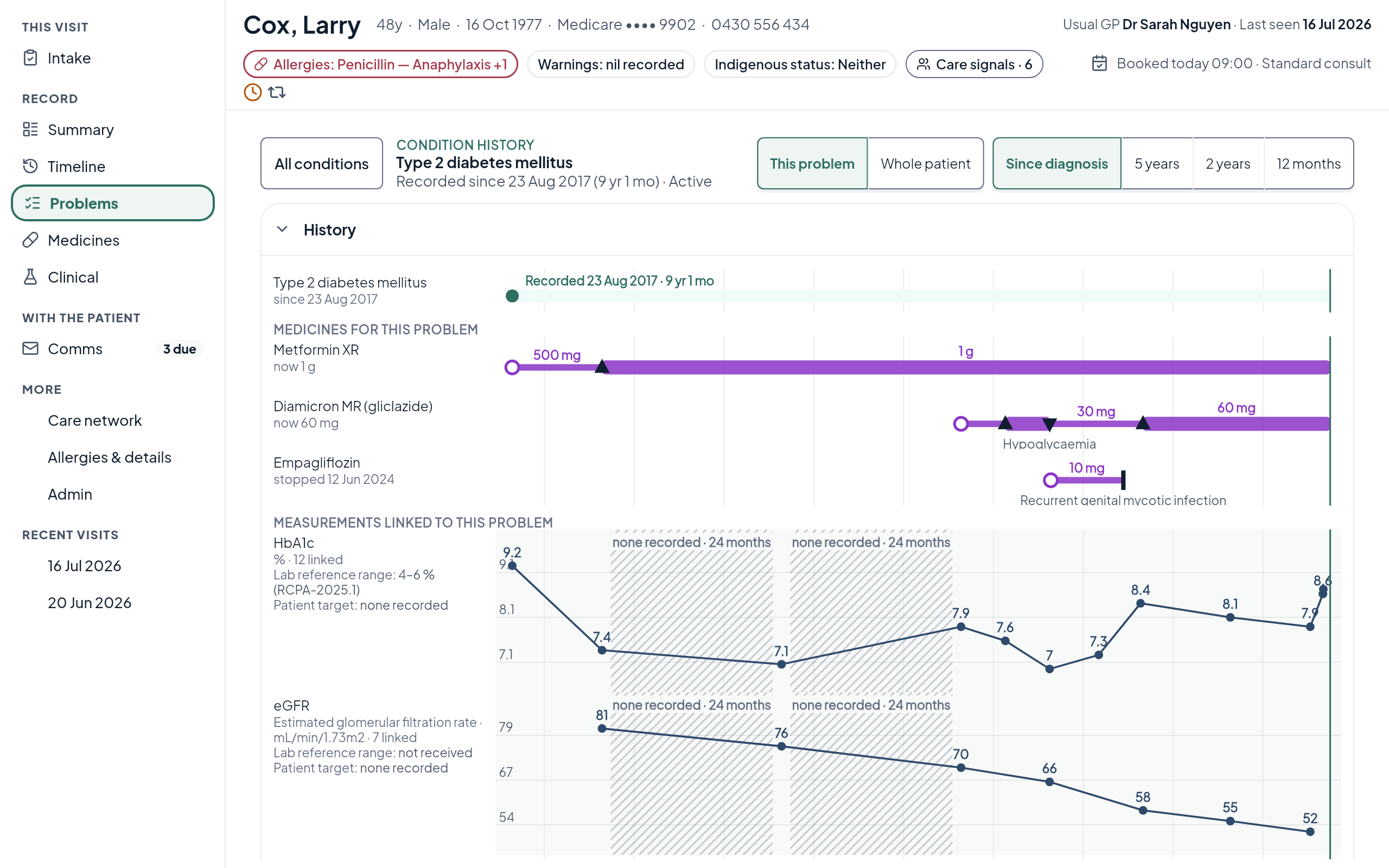Screen dimensions: 1389x868
Task: Open Allergies & details in sidebar
Action: pyautogui.click(x=110, y=457)
